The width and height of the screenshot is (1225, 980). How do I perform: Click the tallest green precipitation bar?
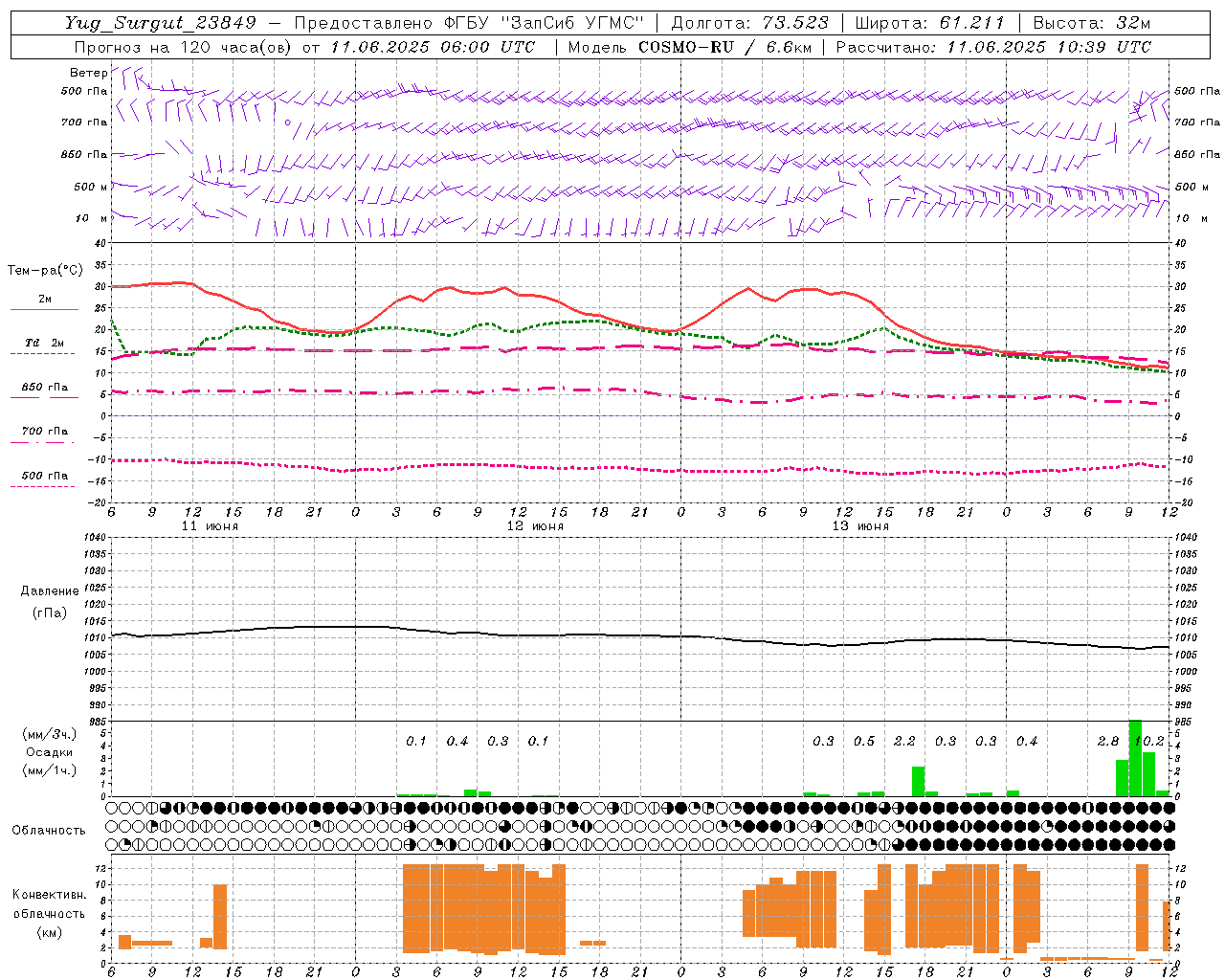pos(1135,758)
